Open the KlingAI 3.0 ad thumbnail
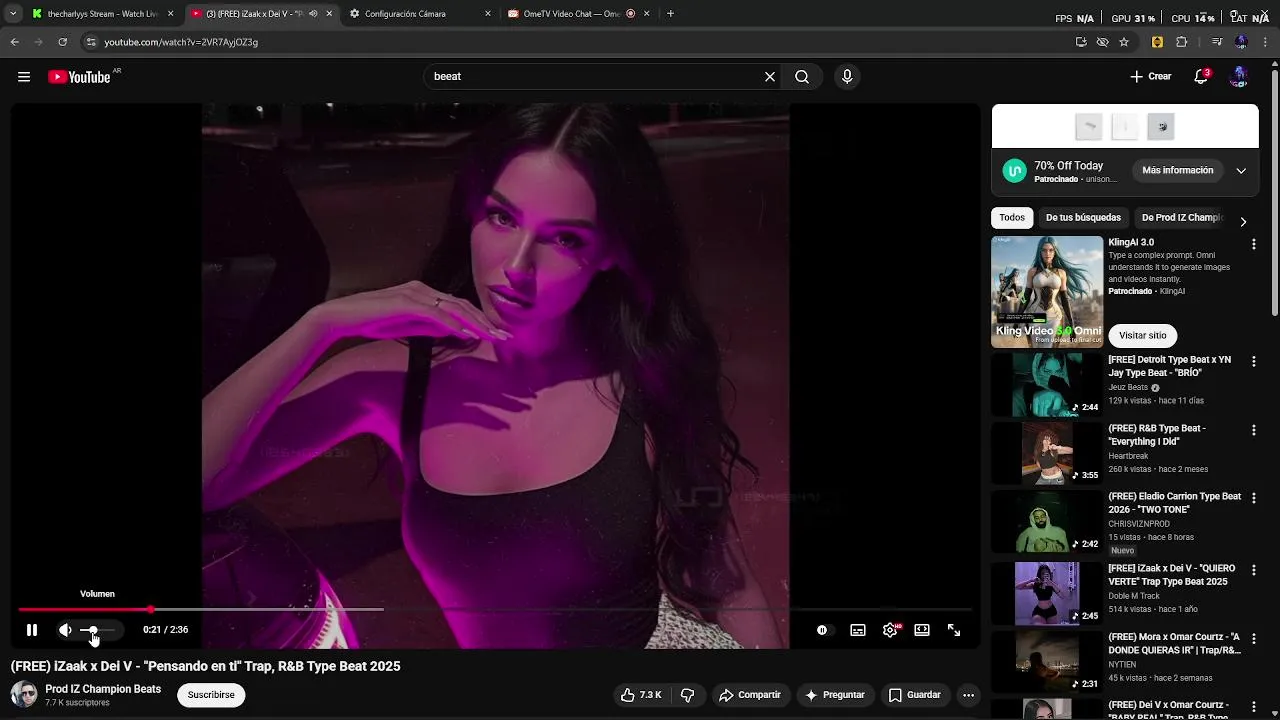The width and height of the screenshot is (1280, 720). pos(1047,292)
